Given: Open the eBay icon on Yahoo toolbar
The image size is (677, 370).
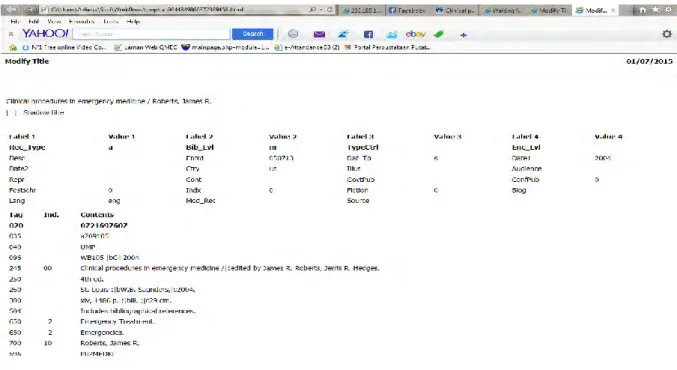Looking at the screenshot, I should tap(415, 34).
